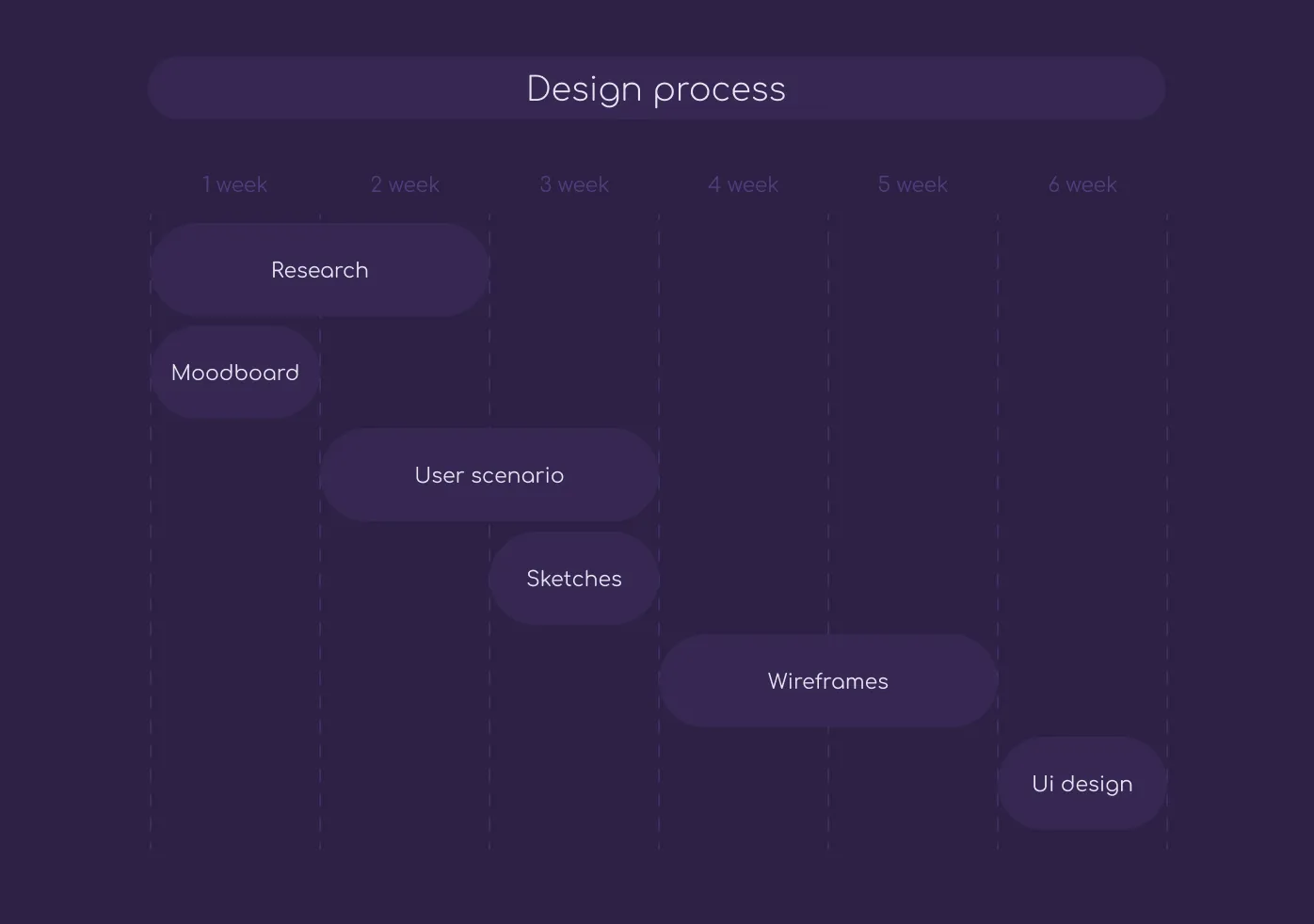Click the Design process title banner
This screenshot has height=924, width=1314.
(657, 88)
